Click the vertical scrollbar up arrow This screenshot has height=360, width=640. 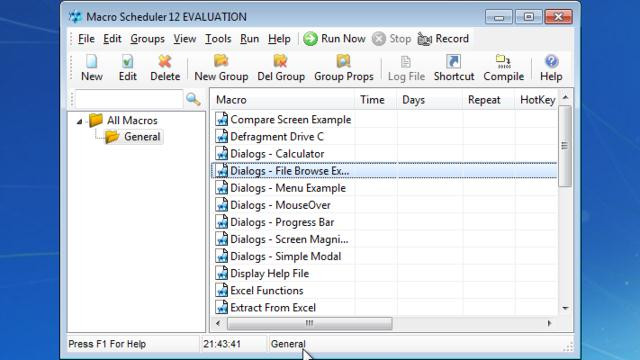(565, 97)
